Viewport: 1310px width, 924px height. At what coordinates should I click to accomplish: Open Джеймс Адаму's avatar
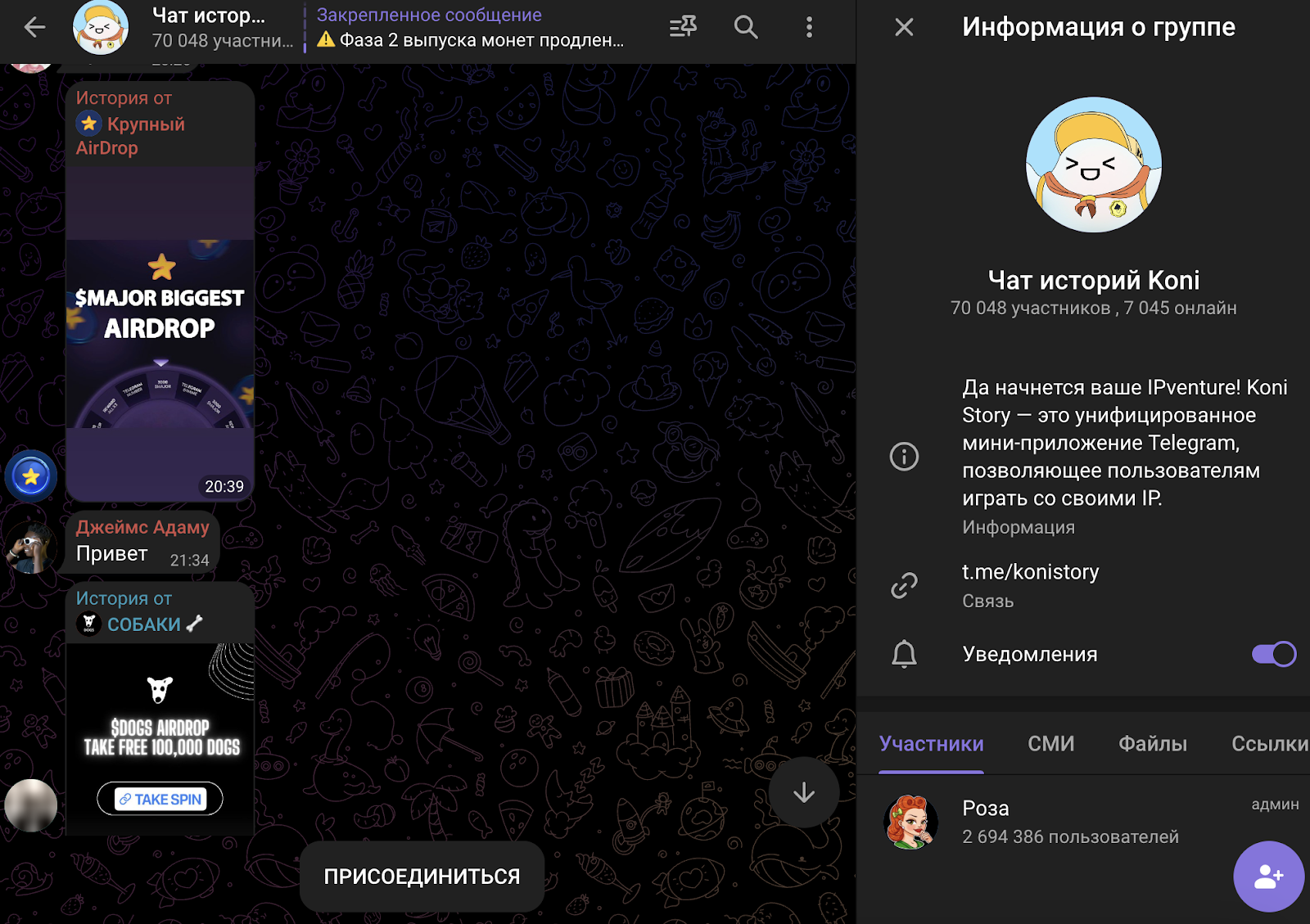tap(30, 548)
